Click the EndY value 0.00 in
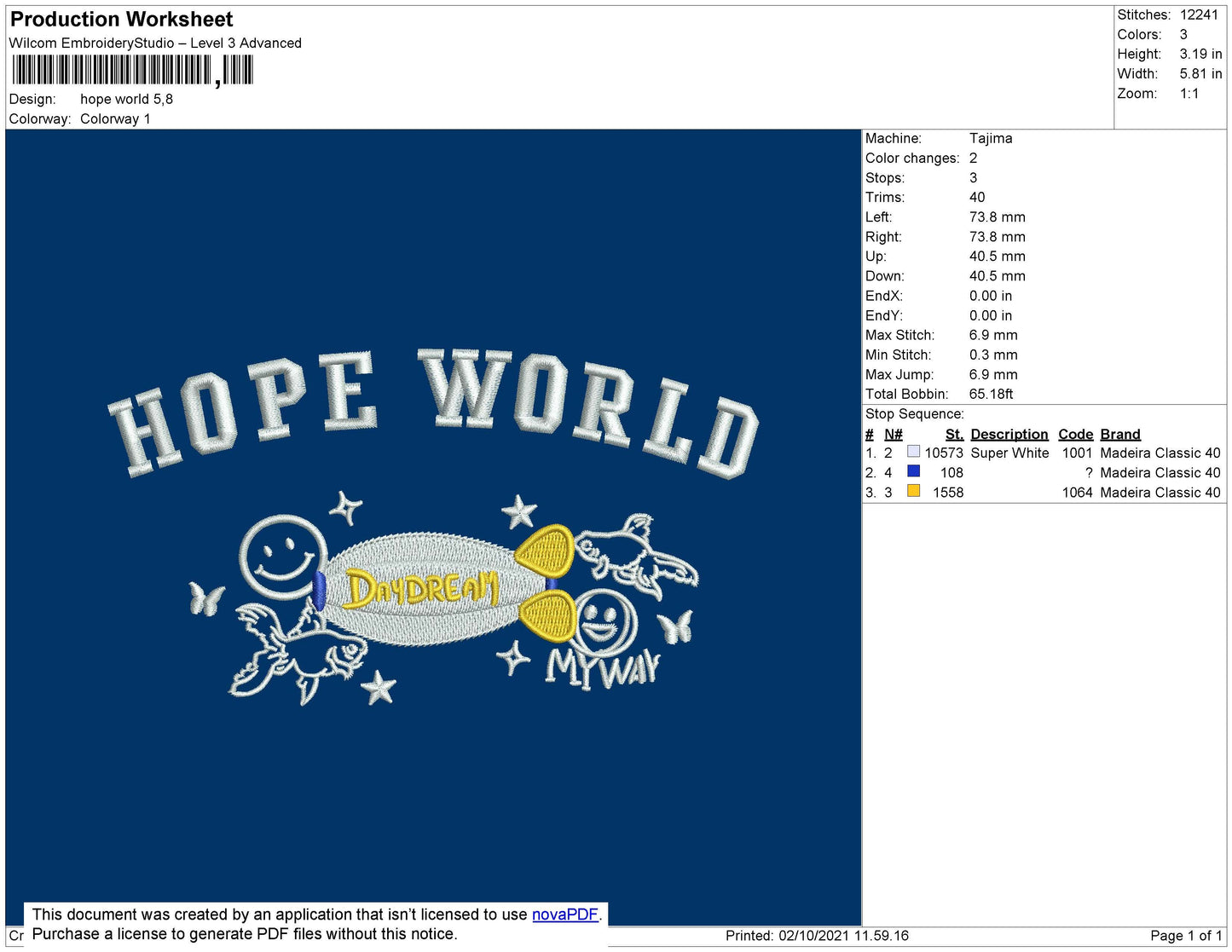The height and width of the screenshot is (952, 1232). 991,314
